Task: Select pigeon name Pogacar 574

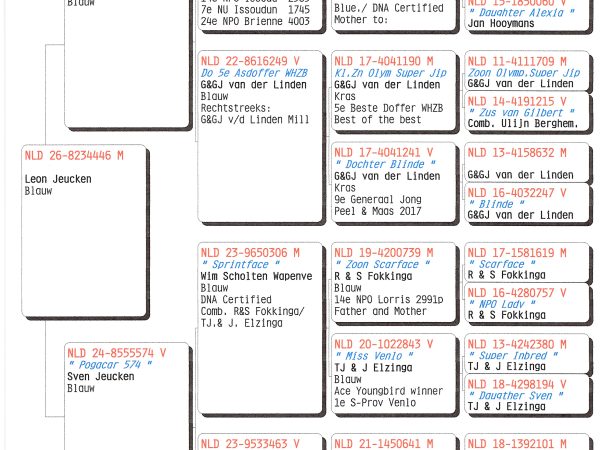Action: point(110,364)
